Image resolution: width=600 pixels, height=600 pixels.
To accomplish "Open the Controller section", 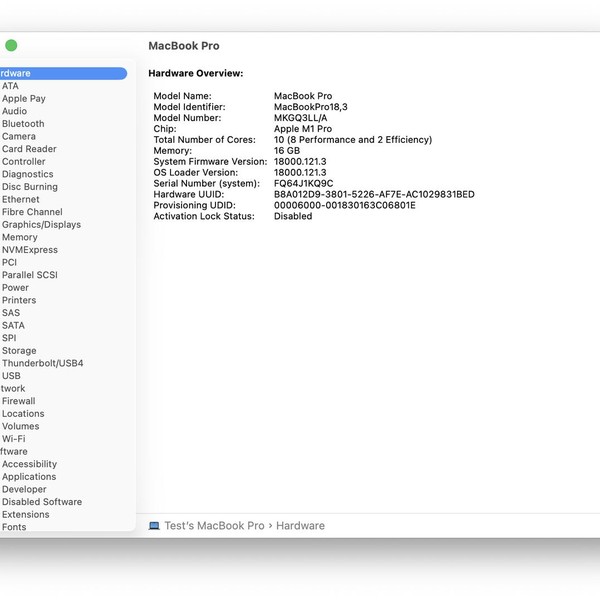I will (x=23, y=161).
